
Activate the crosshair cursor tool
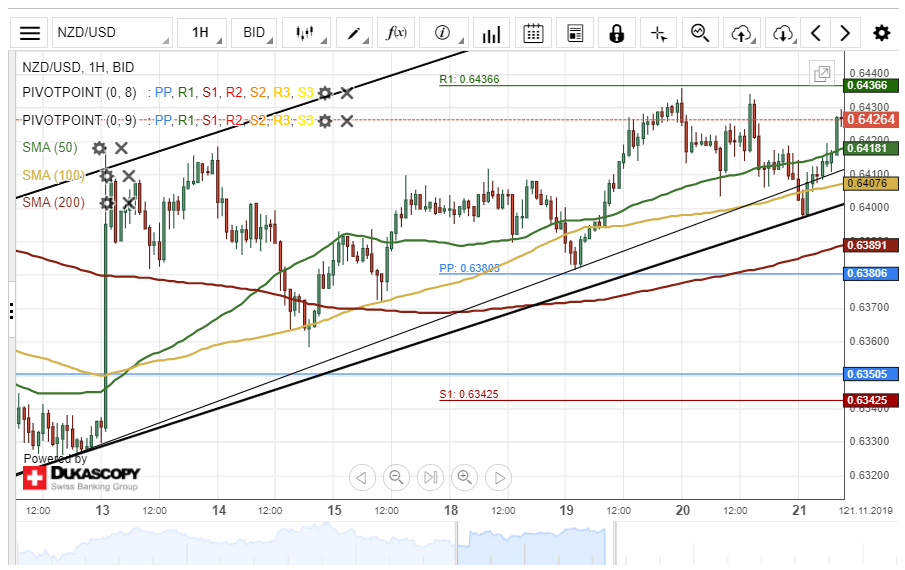(659, 33)
